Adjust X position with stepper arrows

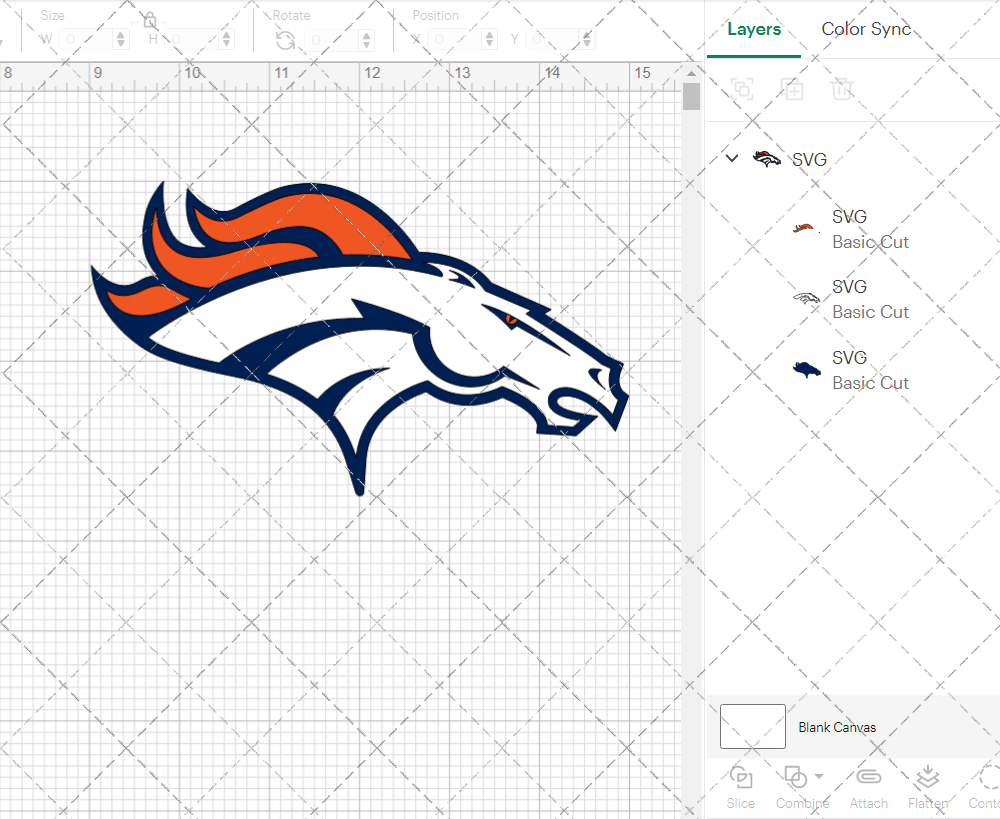click(x=489, y=40)
